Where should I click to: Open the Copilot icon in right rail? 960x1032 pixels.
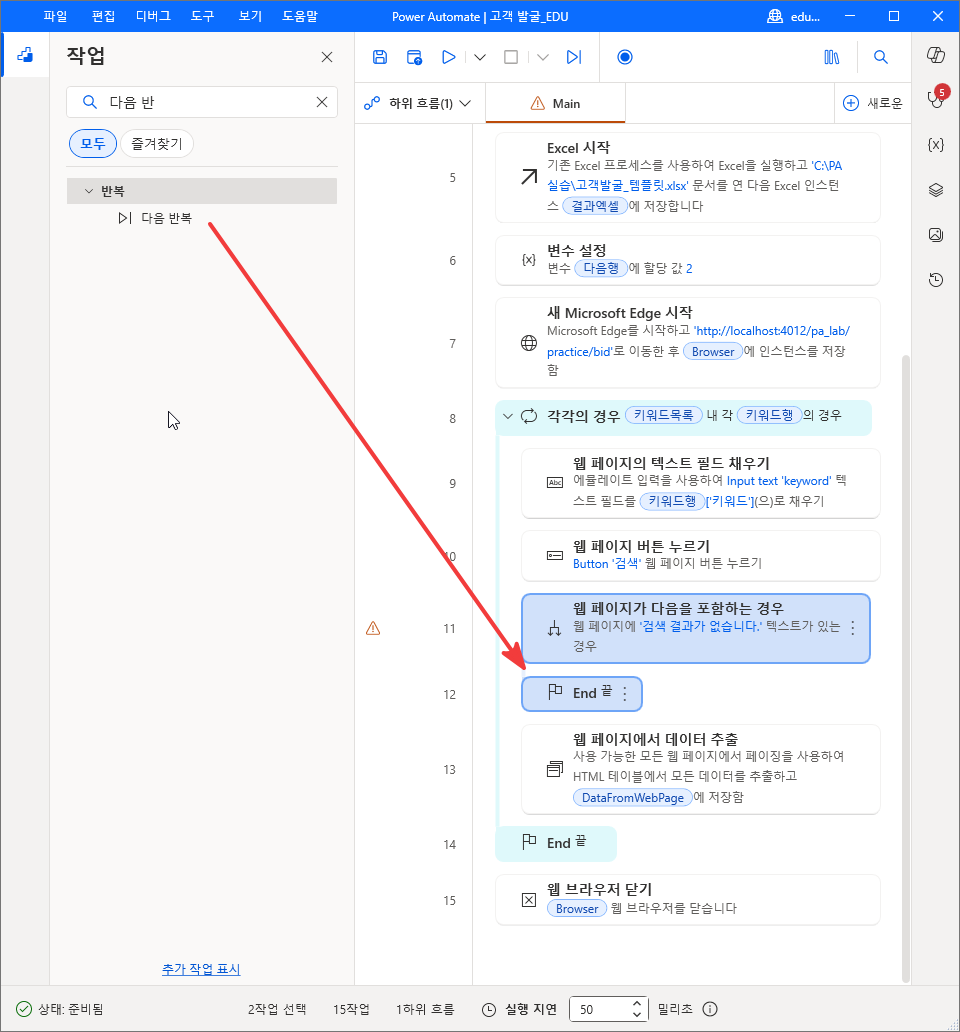pos(936,55)
